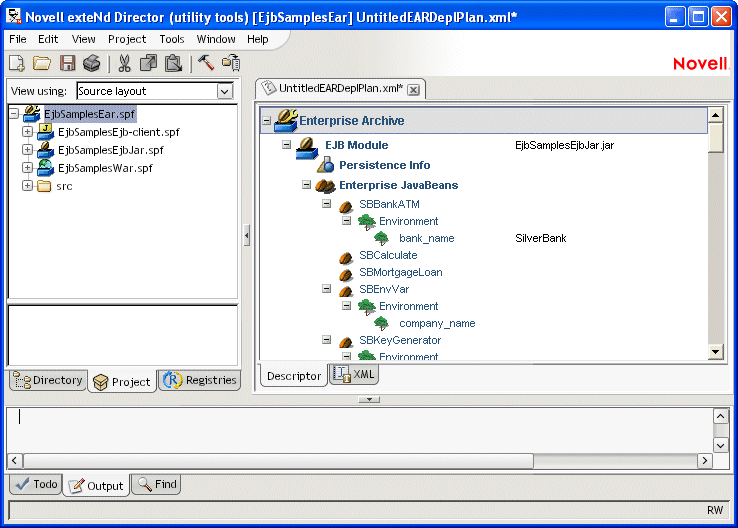Click the output pane collapse arrow

click(369, 400)
